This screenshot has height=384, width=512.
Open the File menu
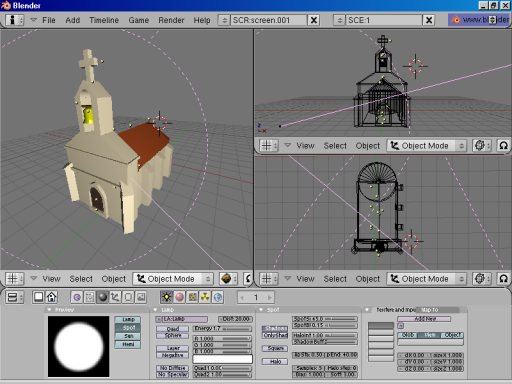point(49,20)
